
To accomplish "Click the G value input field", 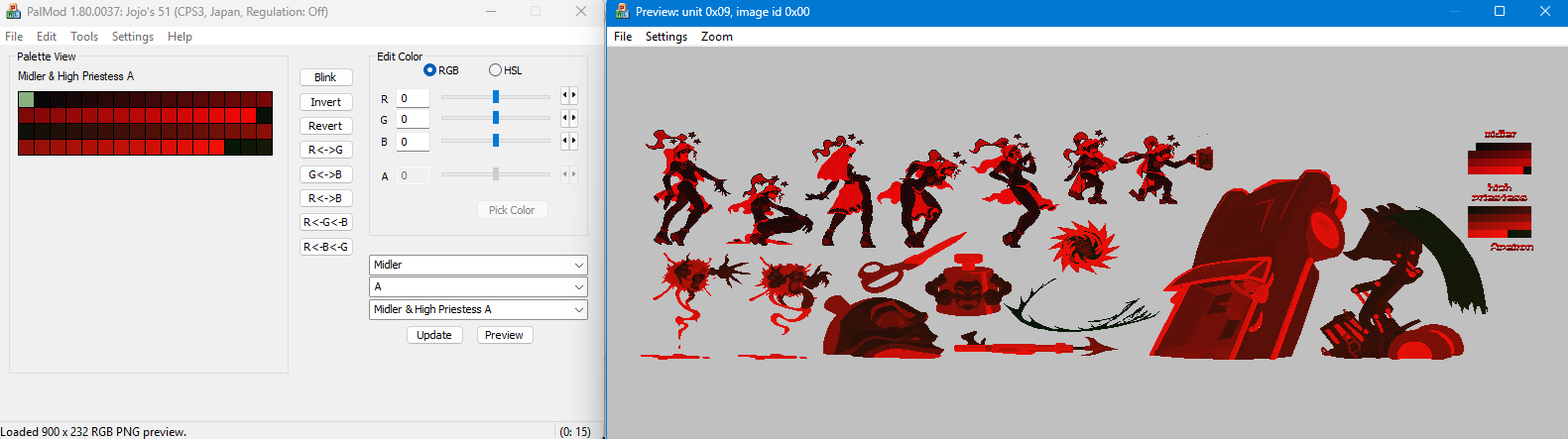I will [x=413, y=119].
